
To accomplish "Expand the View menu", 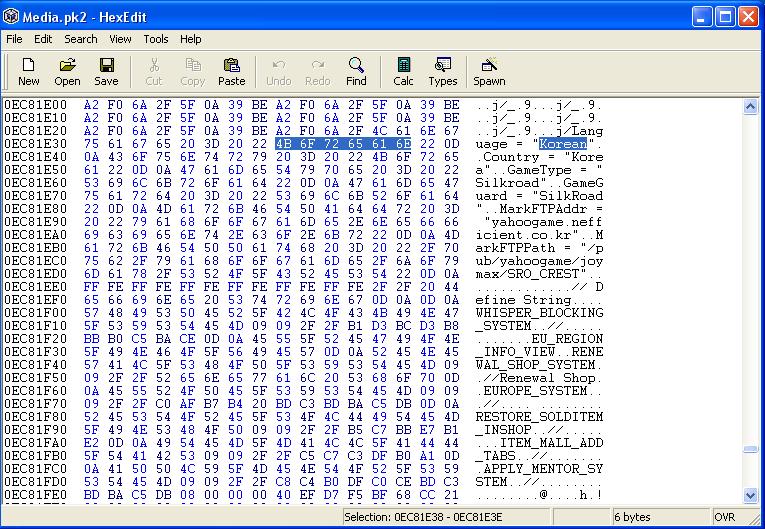I will pos(120,39).
